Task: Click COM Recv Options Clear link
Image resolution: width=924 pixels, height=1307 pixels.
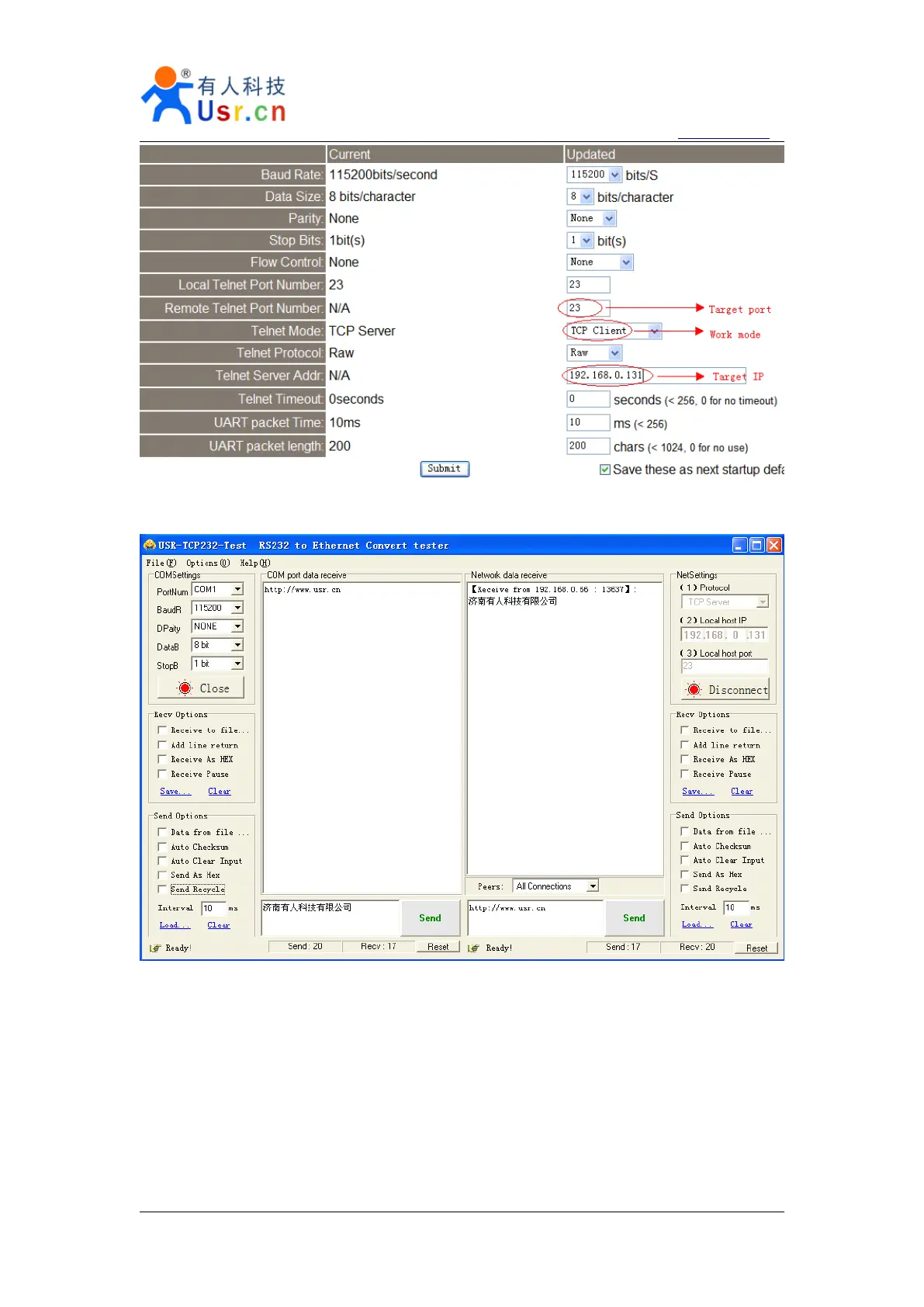Action: coord(220,791)
